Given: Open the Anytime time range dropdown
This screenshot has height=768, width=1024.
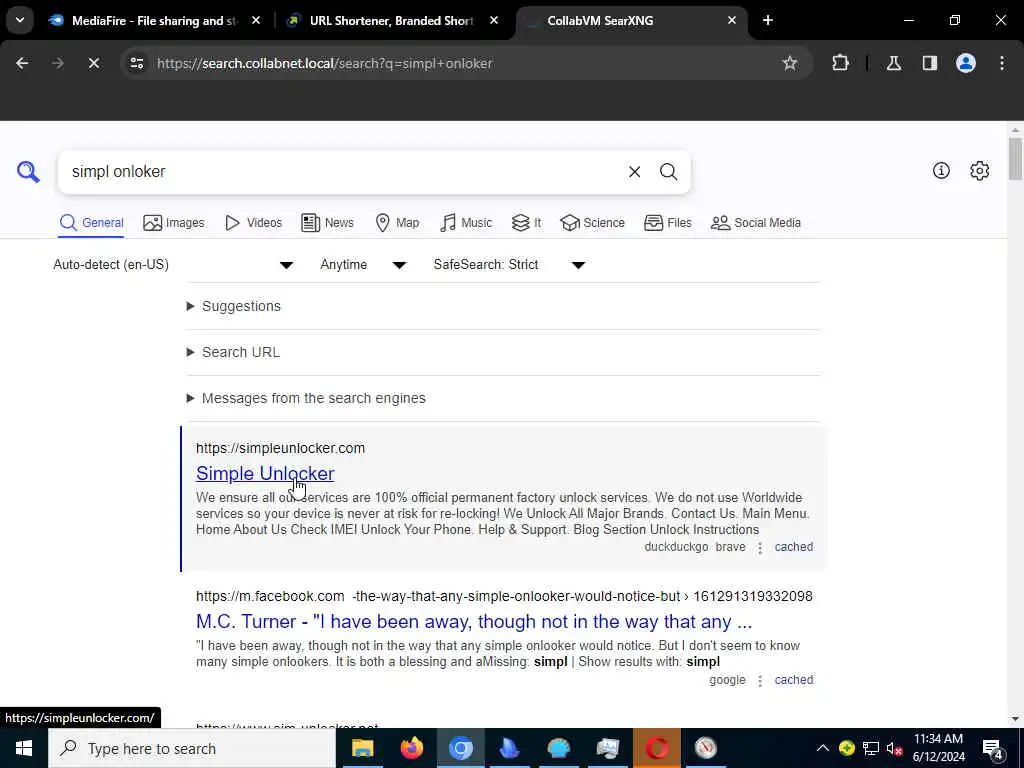Looking at the screenshot, I should (x=363, y=264).
